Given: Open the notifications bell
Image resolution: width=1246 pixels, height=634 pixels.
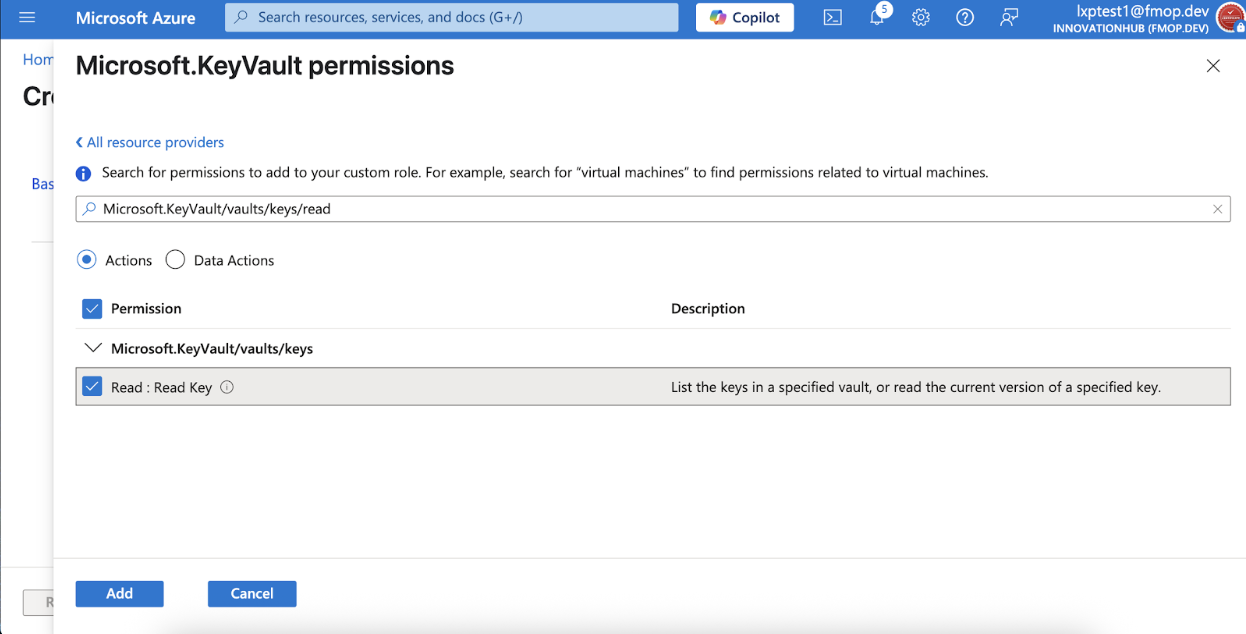Looking at the screenshot, I should [x=877, y=18].
